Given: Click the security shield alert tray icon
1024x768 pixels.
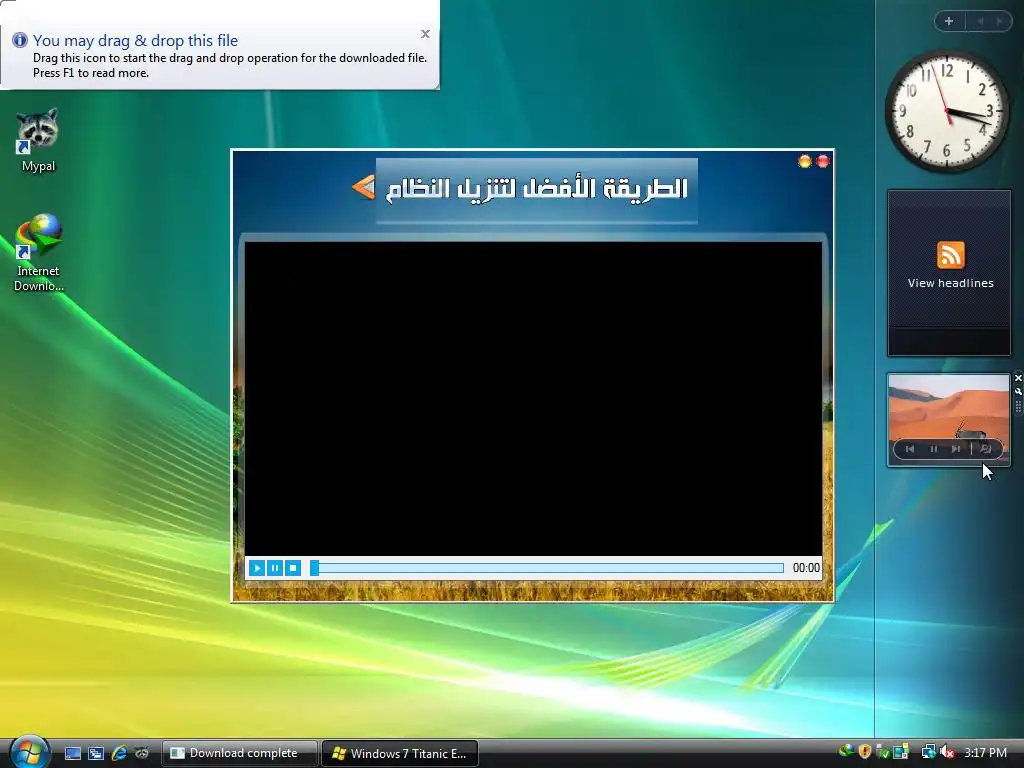Looking at the screenshot, I should coord(865,752).
